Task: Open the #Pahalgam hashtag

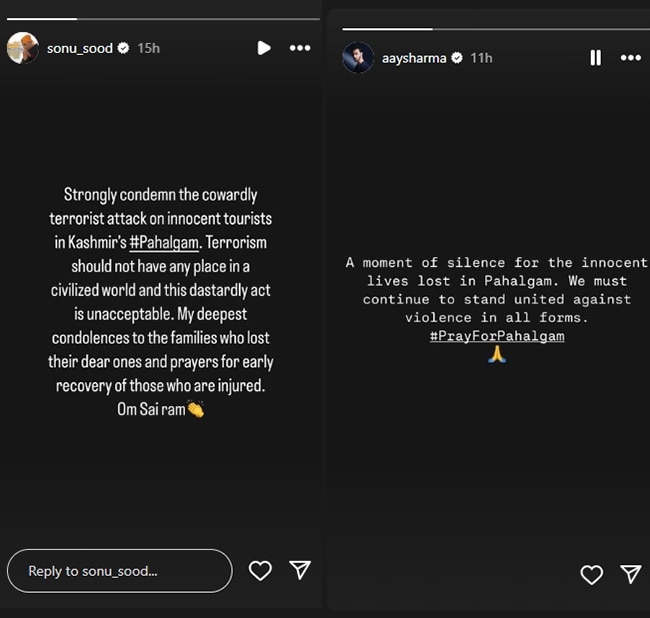Action: click(165, 242)
